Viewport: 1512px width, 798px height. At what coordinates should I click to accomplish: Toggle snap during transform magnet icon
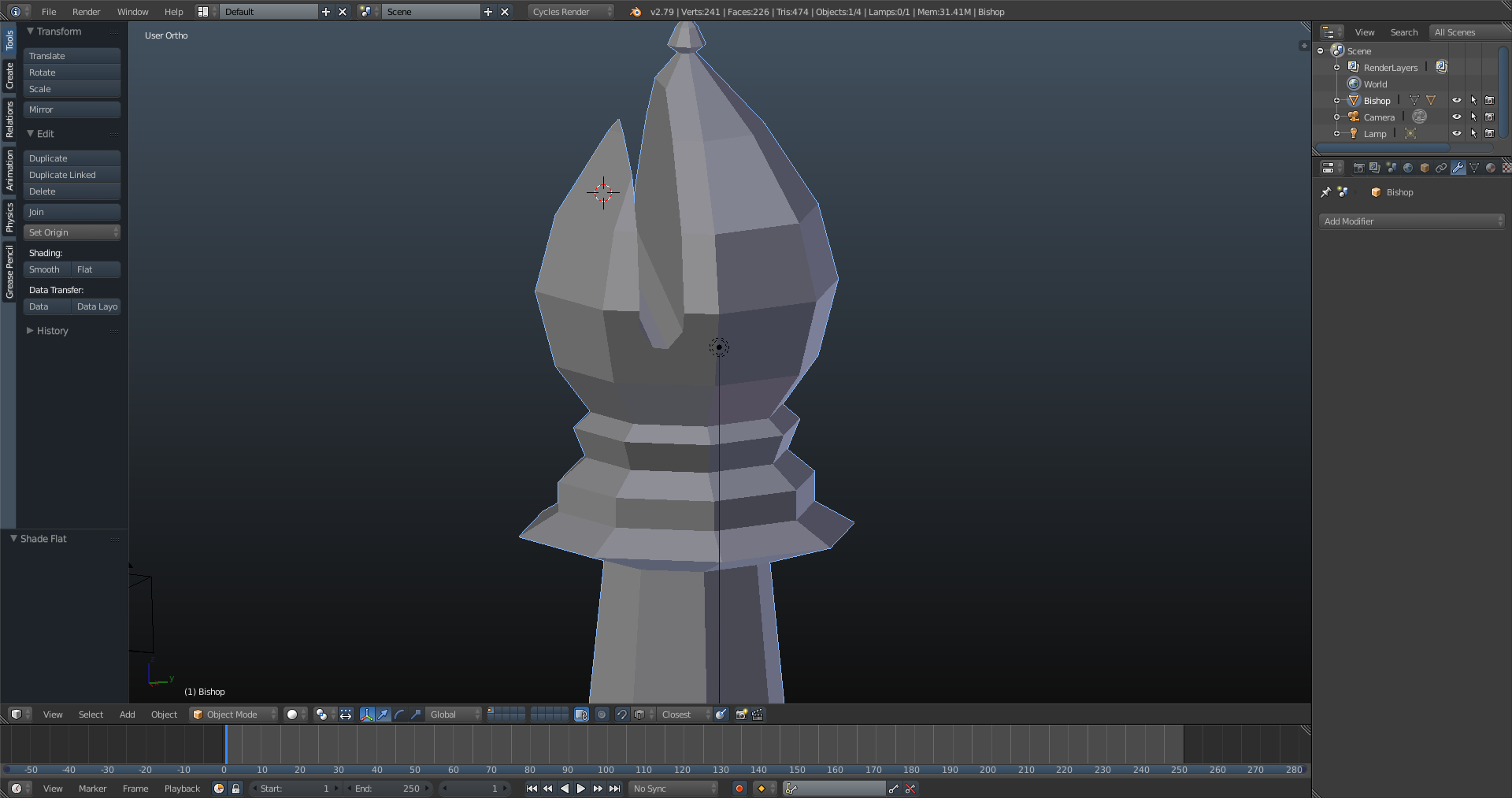click(621, 714)
